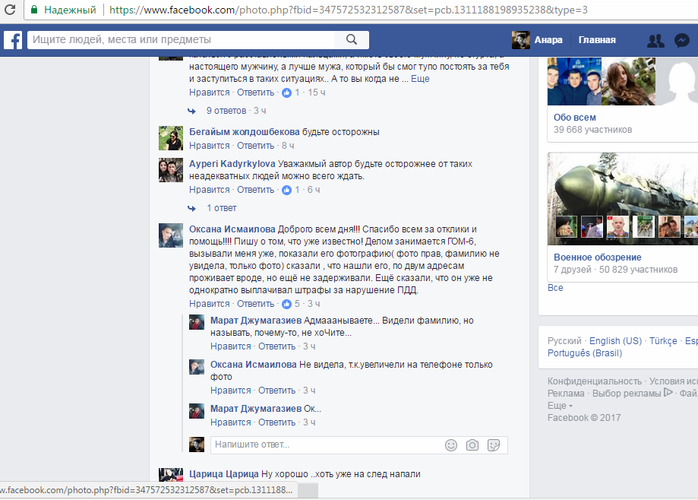This screenshot has width=698, height=500.
Task: Expand the 1 ответ reply thread
Action: [221, 208]
